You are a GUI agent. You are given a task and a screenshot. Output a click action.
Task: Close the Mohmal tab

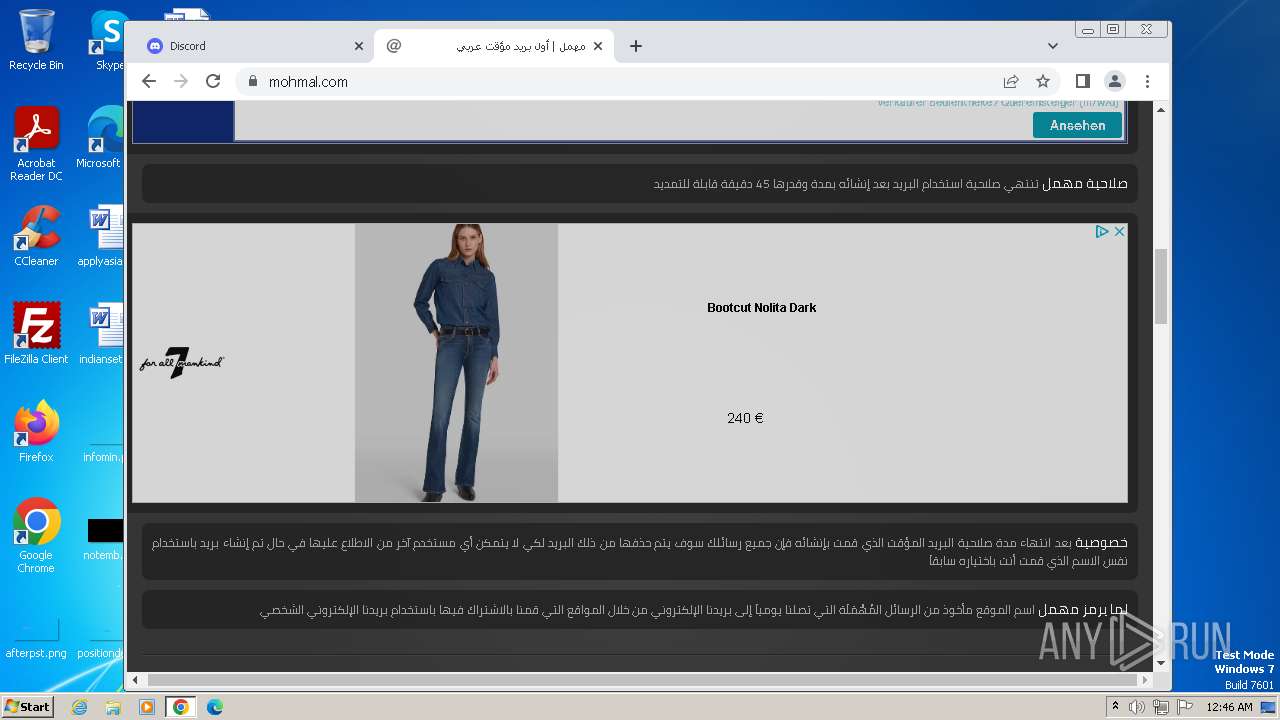pyautogui.click(x=598, y=46)
